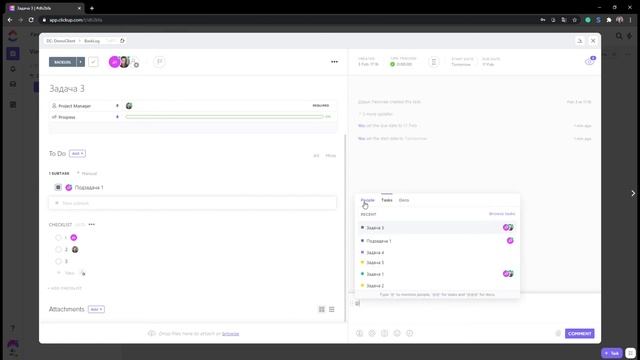Open notifications bell in the left sidebar
Image resolution: width=640 pixels, height=360 pixels.
click(13, 69)
